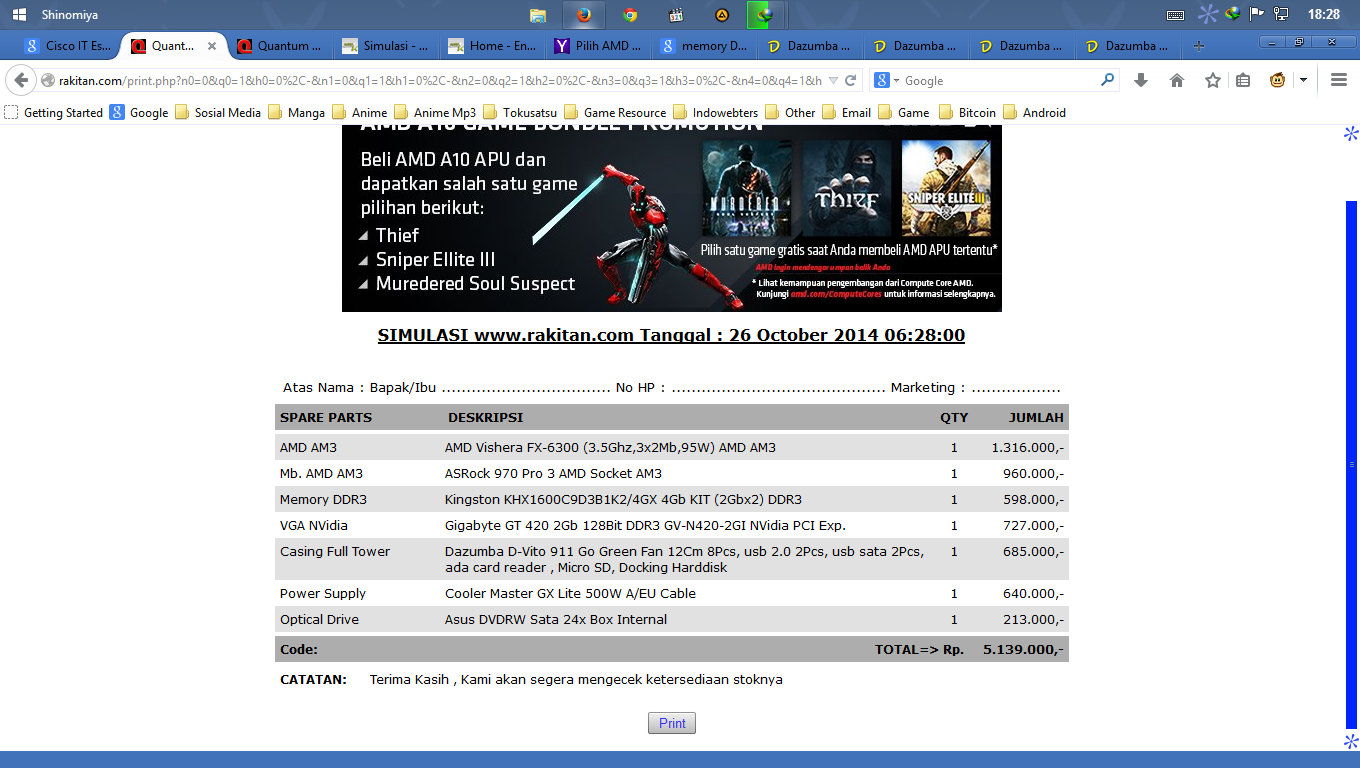Select the ASRock 970 Pro 3 description
This screenshot has width=1360, height=768.
[x=553, y=473]
